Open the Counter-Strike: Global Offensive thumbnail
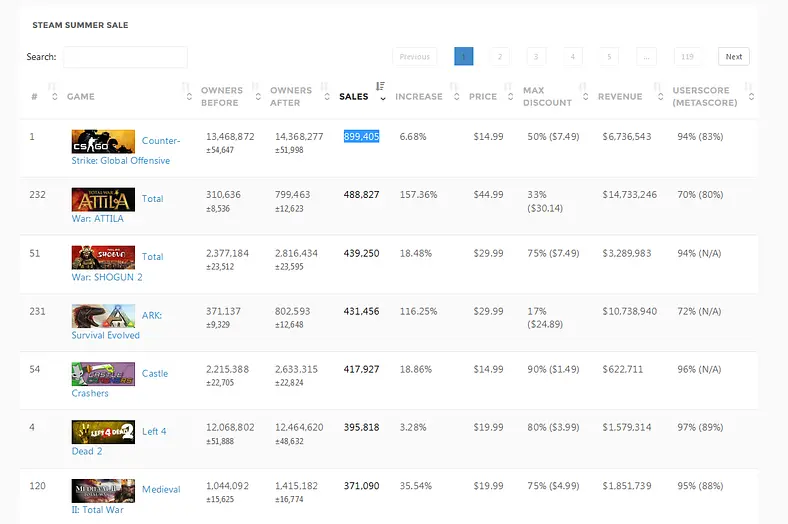This screenshot has height=524, width=788. tap(103, 142)
